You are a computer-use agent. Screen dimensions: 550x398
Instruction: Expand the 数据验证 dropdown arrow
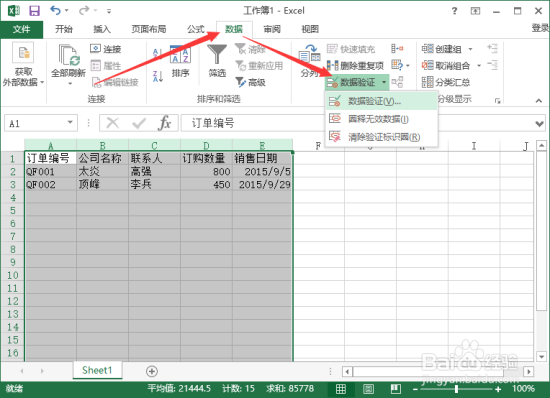point(384,82)
